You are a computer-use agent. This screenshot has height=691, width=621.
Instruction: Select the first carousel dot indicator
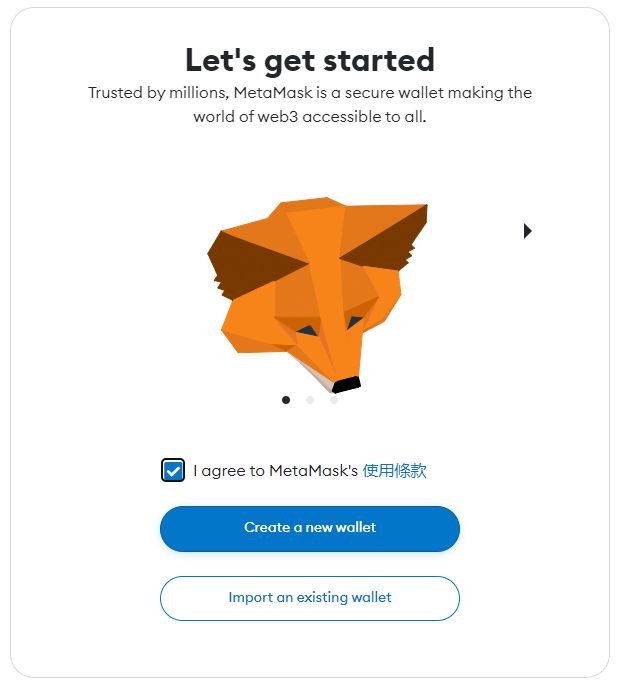click(286, 400)
